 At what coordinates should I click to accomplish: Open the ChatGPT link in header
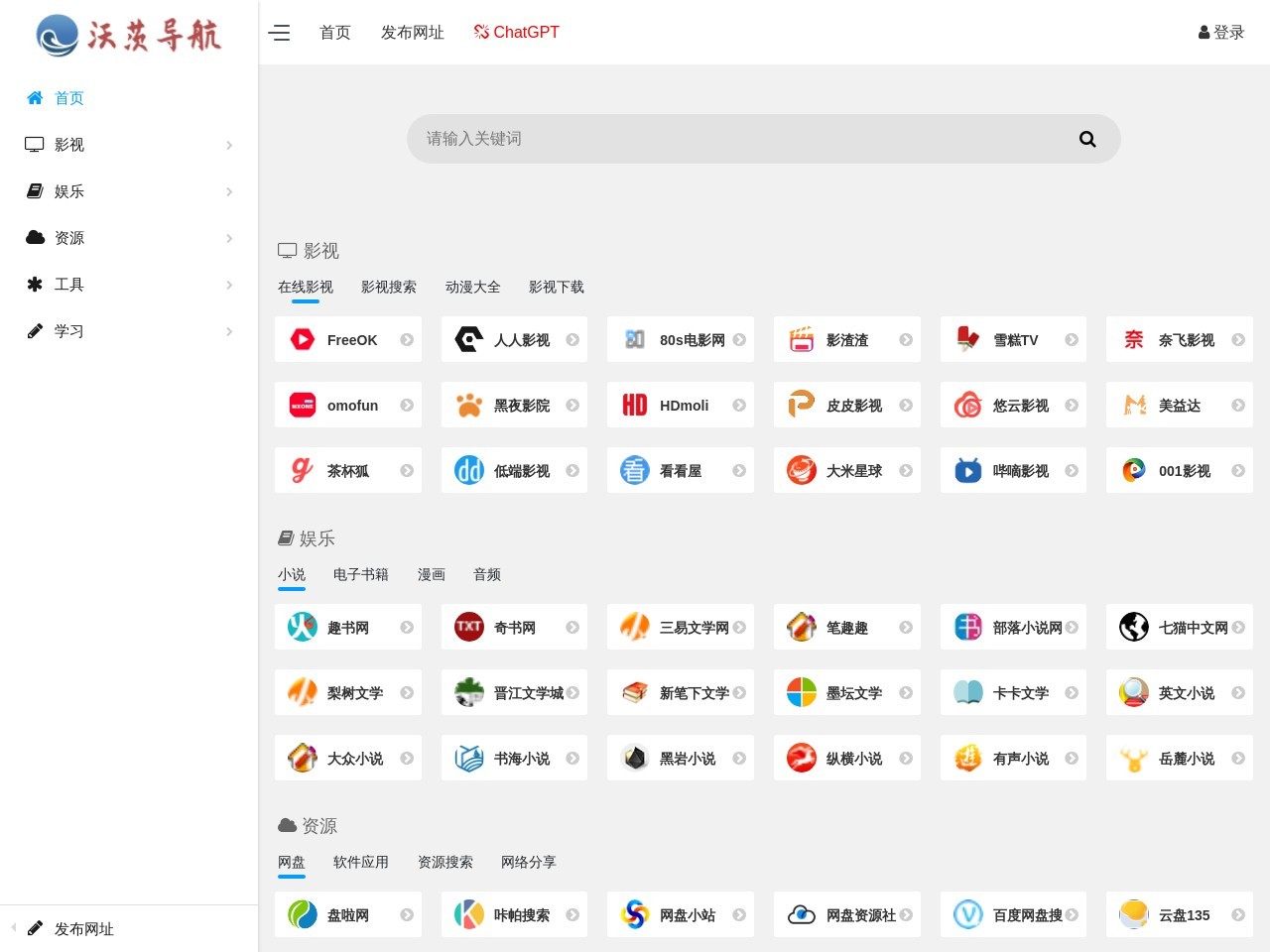517,33
